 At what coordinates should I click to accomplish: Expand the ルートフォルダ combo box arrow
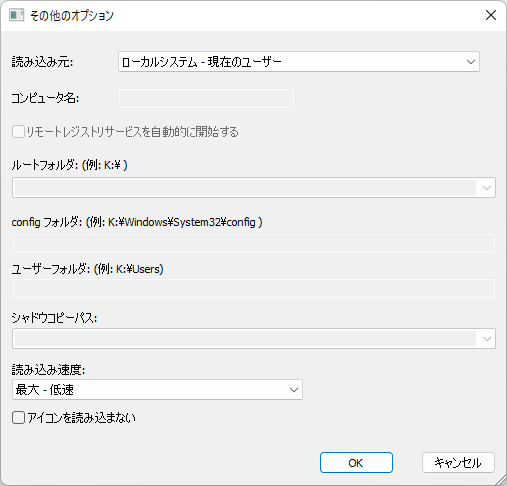point(486,188)
